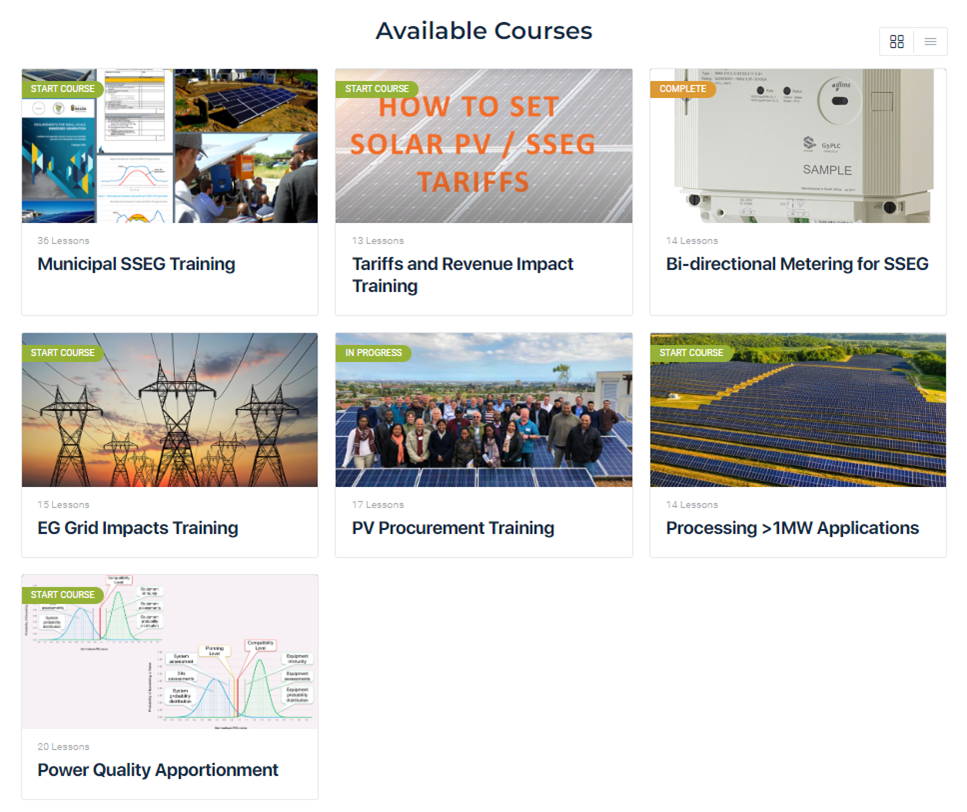
Task: Click Complete badge on Bi-directional Metering
Action: pyautogui.click(x=683, y=89)
